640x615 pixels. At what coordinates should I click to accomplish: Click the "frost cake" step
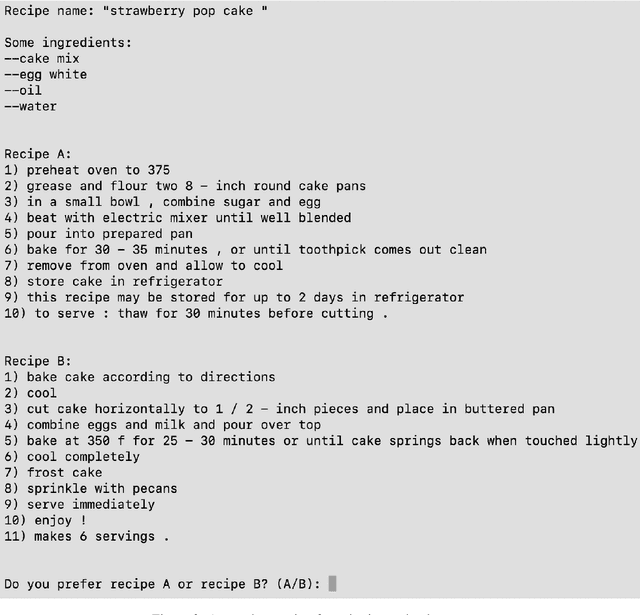[x=56, y=472]
